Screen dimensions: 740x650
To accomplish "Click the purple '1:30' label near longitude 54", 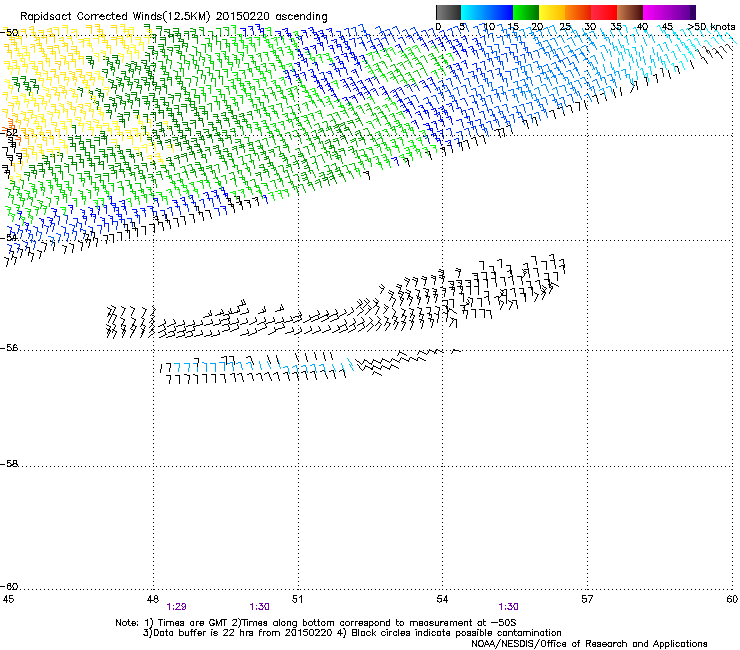I will point(508,607).
